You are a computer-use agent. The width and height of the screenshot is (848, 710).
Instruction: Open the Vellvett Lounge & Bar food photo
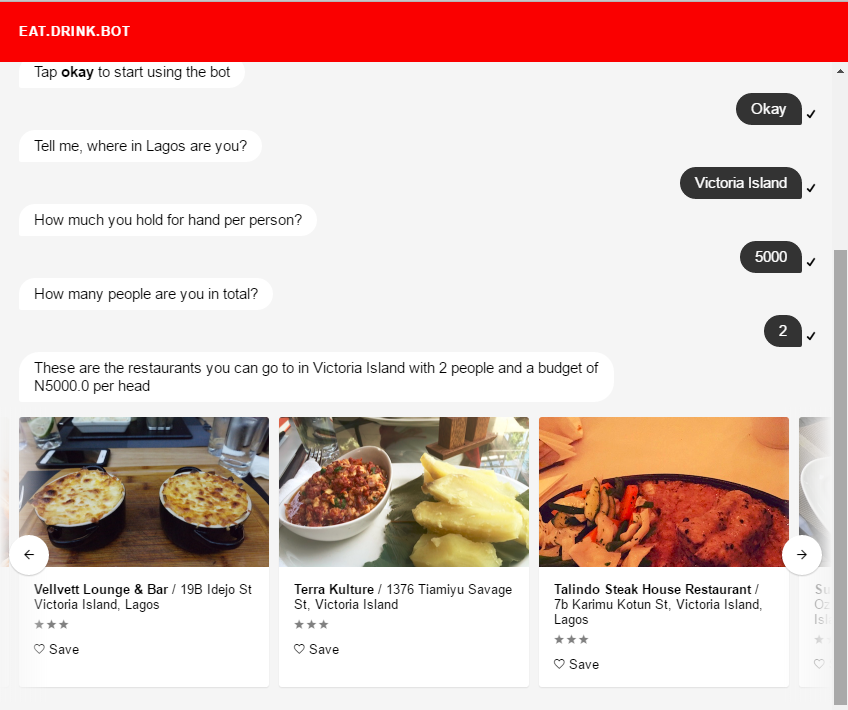pyautogui.click(x=144, y=492)
